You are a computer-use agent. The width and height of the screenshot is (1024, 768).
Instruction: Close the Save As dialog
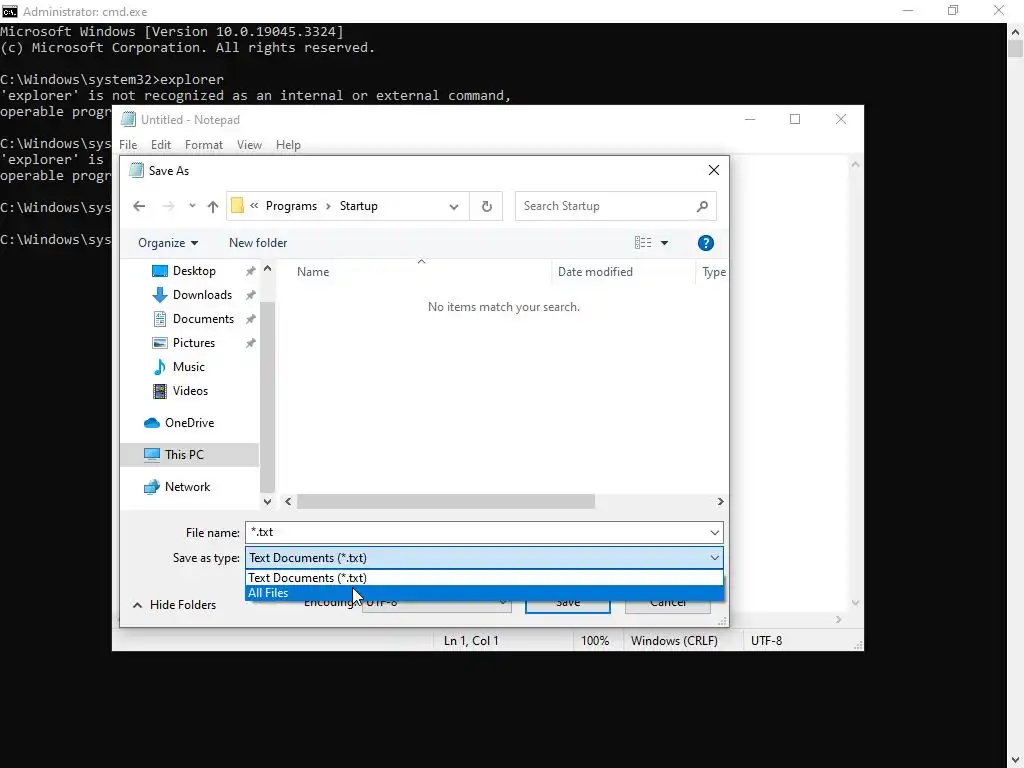[714, 170]
